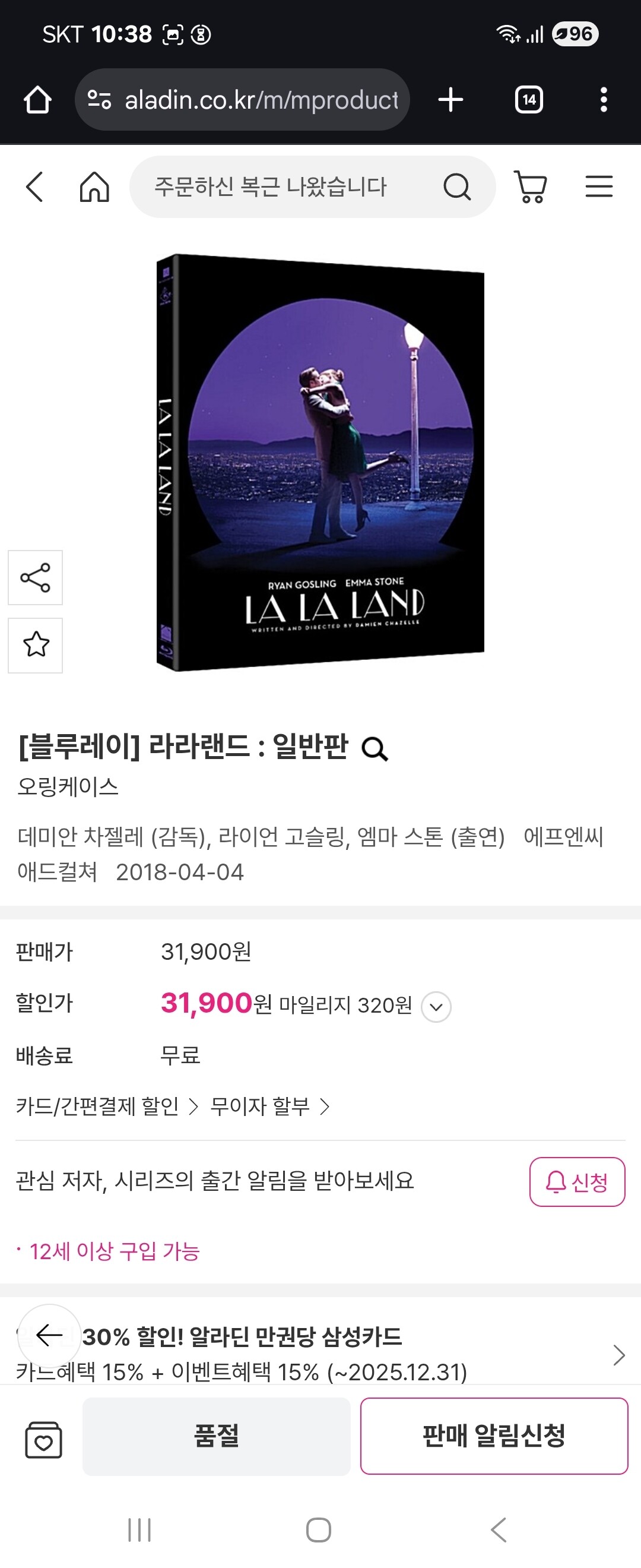Open browser home button in Chrome toolbar
This screenshot has width=641, height=1568.
pyautogui.click(x=37, y=100)
